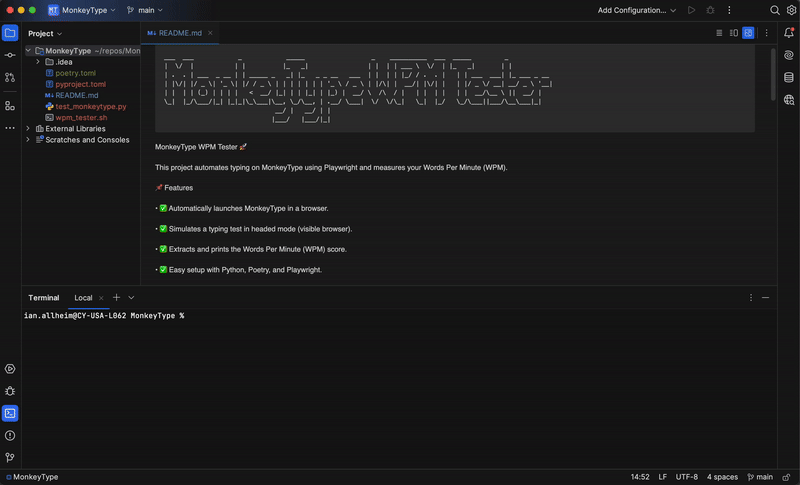Open the Project view dropdown
This screenshot has width=800, height=485.
45,34
